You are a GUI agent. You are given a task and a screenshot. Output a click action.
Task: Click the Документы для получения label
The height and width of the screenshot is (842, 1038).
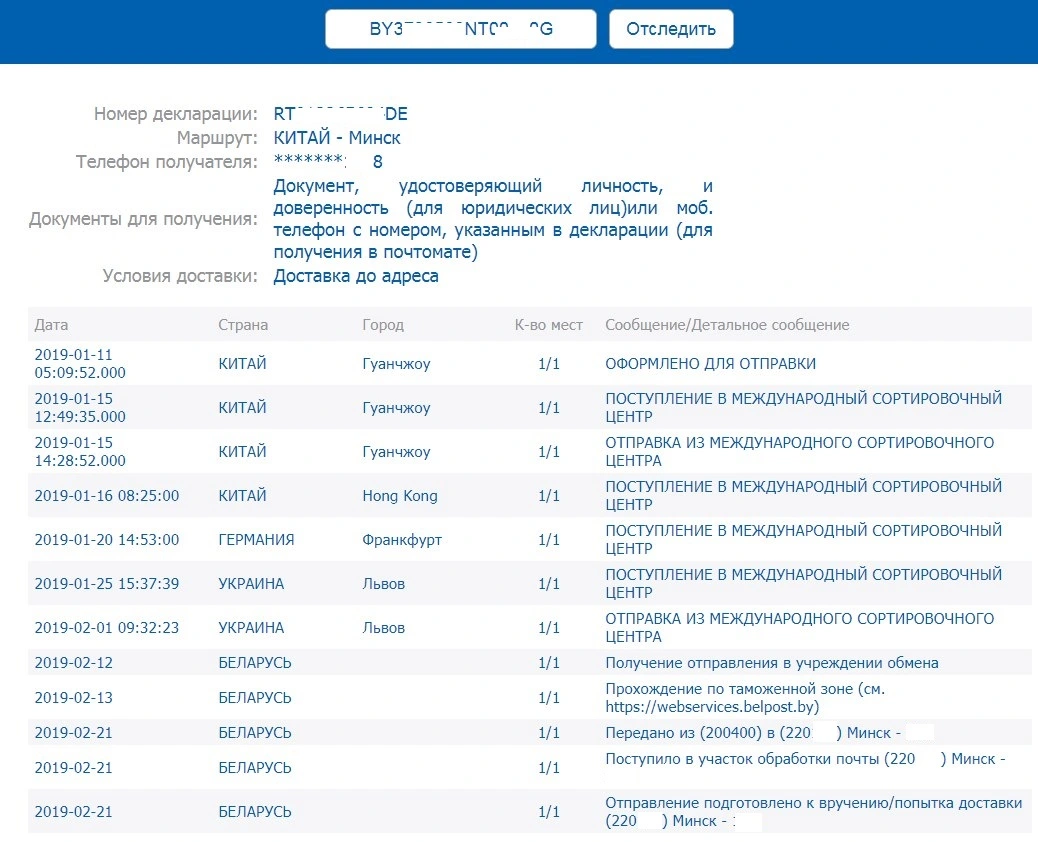143,219
